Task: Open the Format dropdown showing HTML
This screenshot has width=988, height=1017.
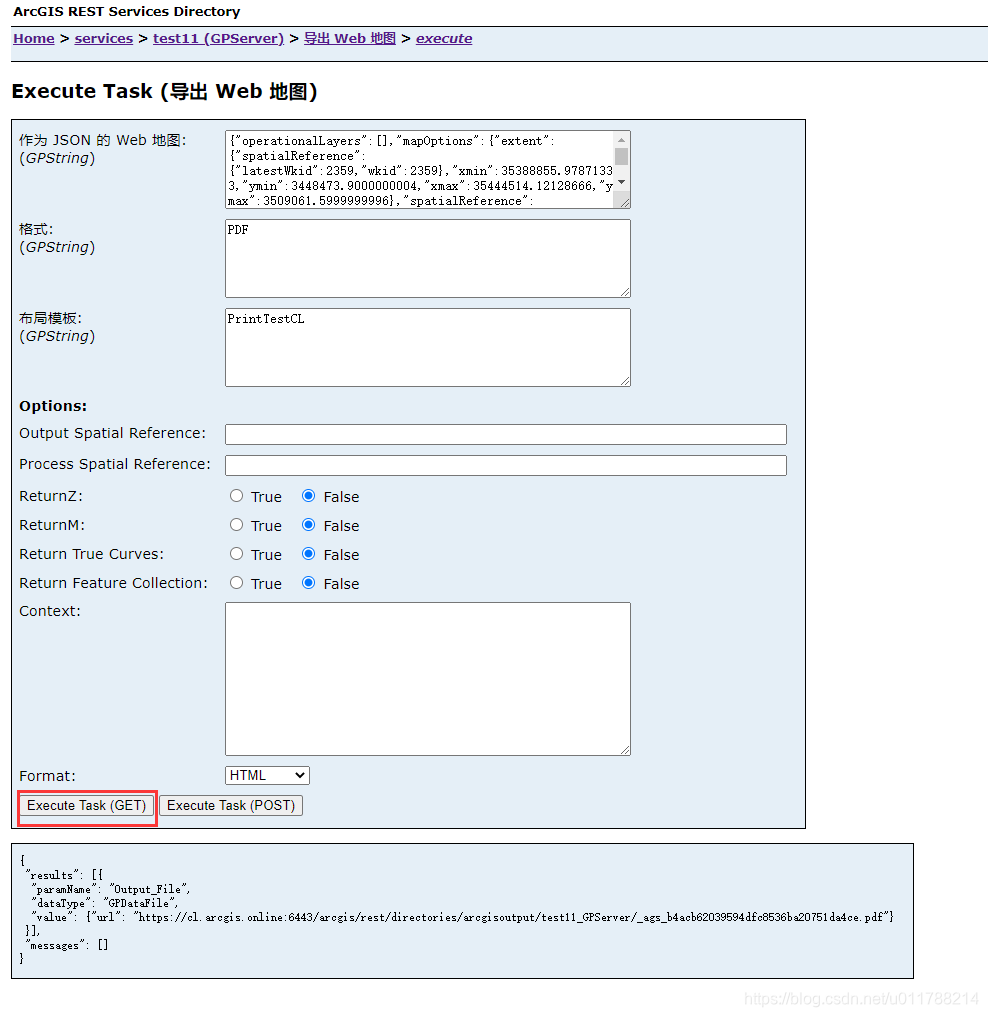Action: [x=267, y=775]
